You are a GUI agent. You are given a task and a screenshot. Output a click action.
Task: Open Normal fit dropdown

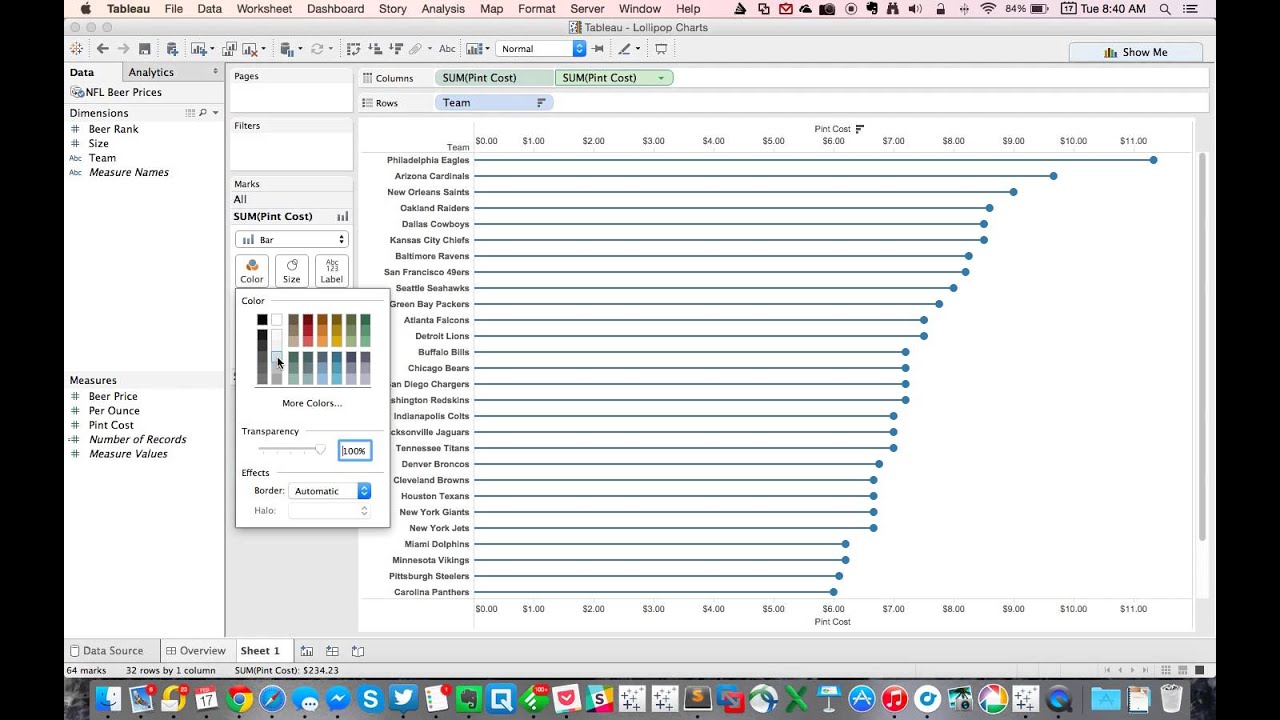[x=541, y=48]
